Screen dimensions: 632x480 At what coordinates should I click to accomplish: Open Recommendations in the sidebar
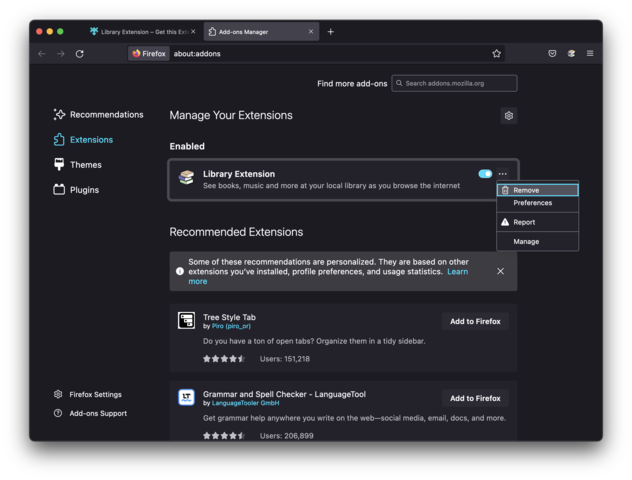pyautogui.click(x=98, y=114)
